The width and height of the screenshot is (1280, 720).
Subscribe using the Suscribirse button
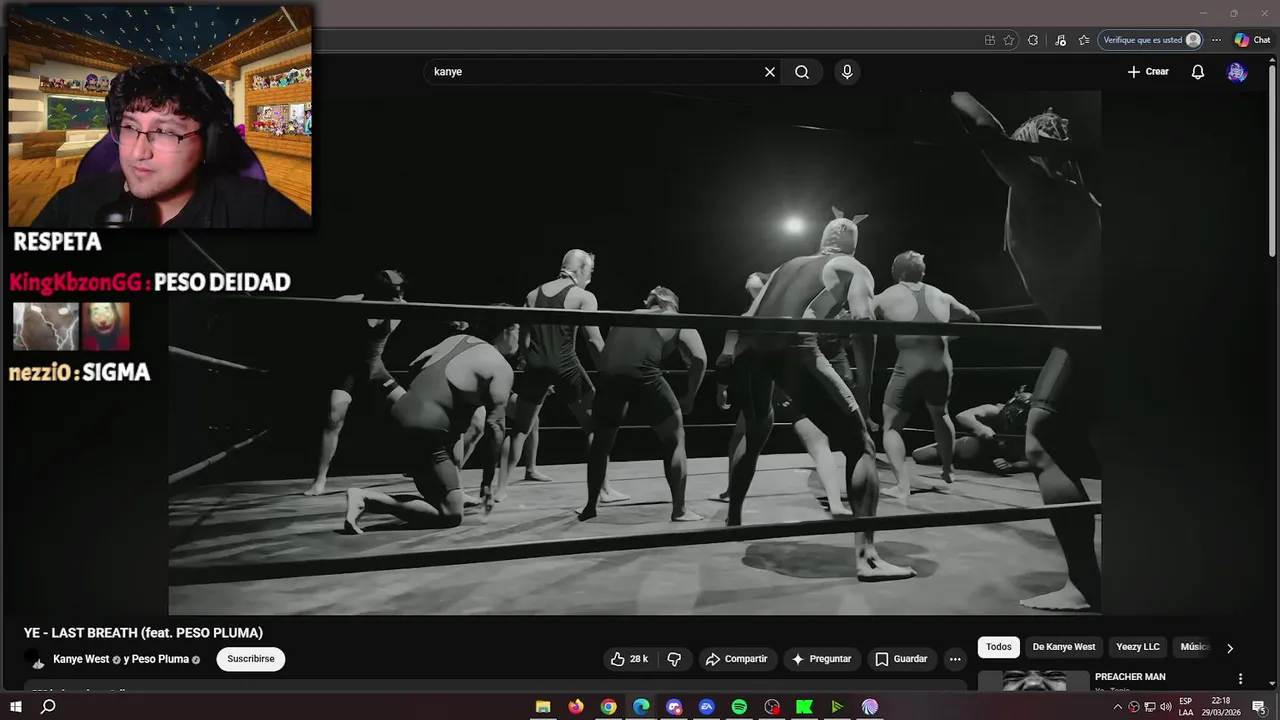pyautogui.click(x=251, y=659)
